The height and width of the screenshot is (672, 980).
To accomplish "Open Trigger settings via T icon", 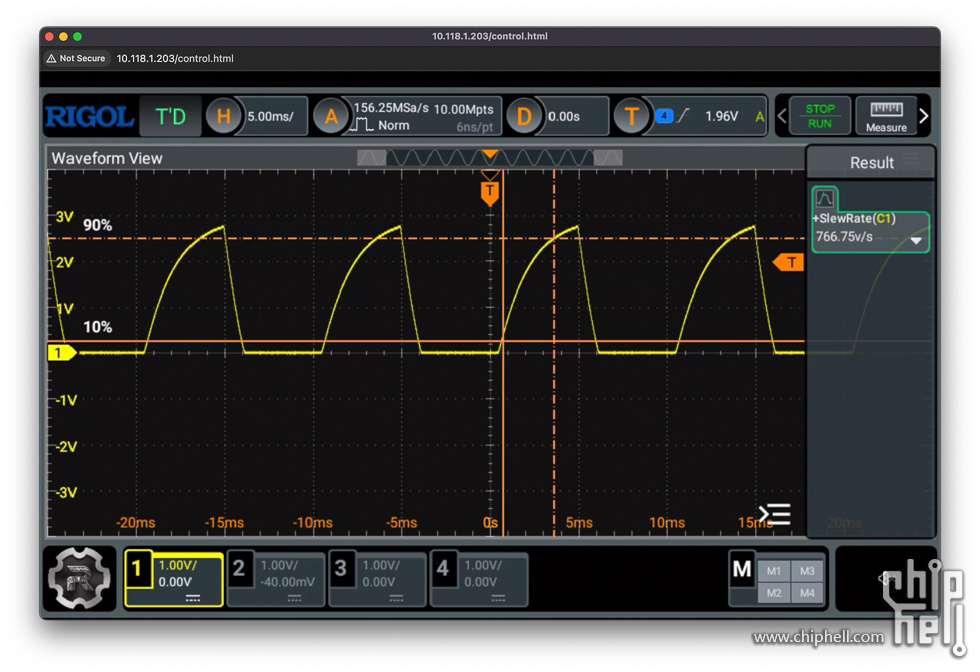I will click(x=631, y=116).
